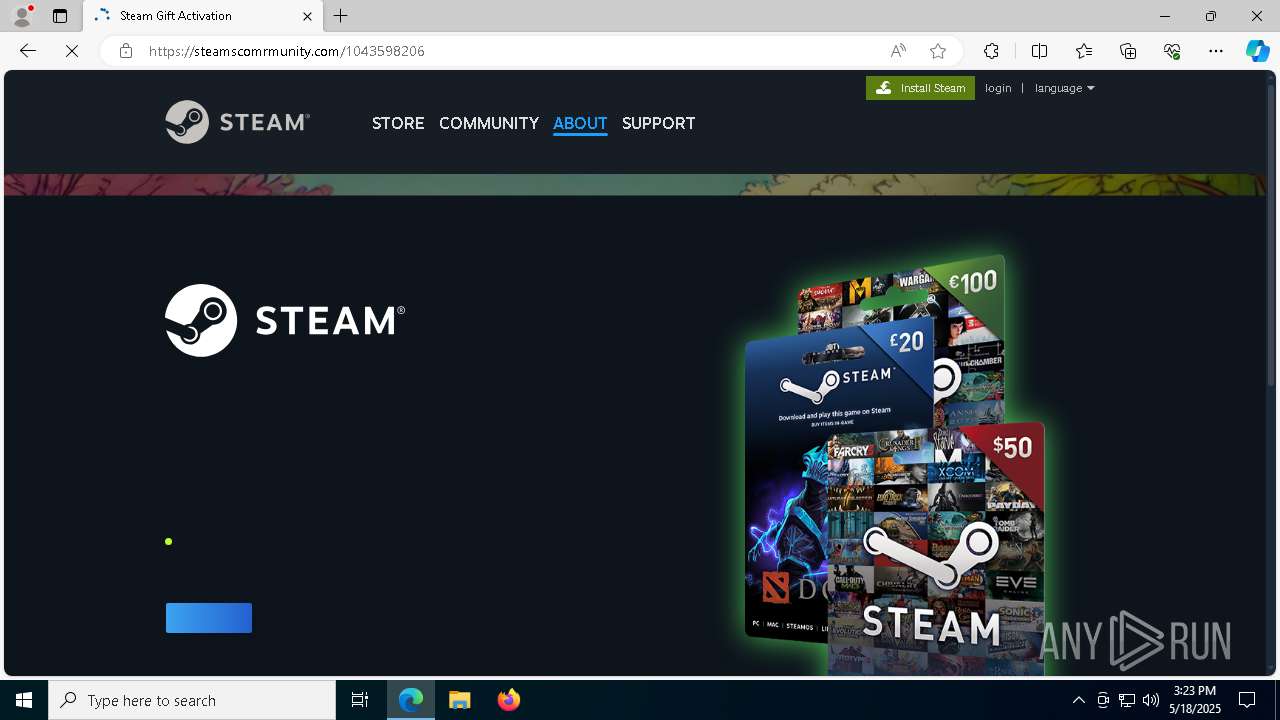Click the large Steam logo on page
The height and width of the screenshot is (720, 1280).
tap(285, 320)
